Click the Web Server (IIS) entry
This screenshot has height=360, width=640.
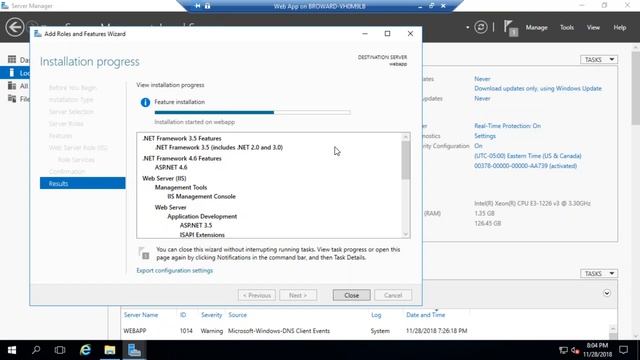[x=164, y=178]
